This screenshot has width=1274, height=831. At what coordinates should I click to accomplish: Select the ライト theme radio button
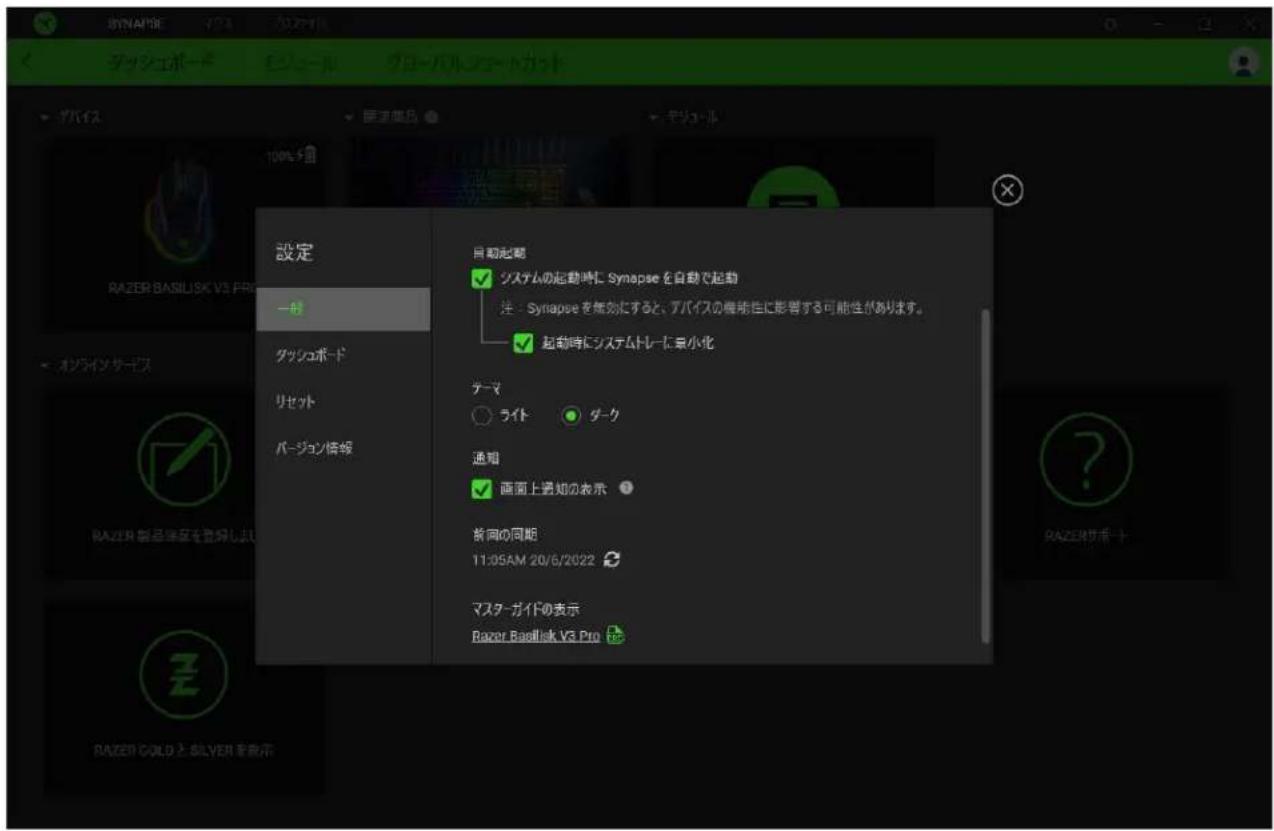coord(481,416)
